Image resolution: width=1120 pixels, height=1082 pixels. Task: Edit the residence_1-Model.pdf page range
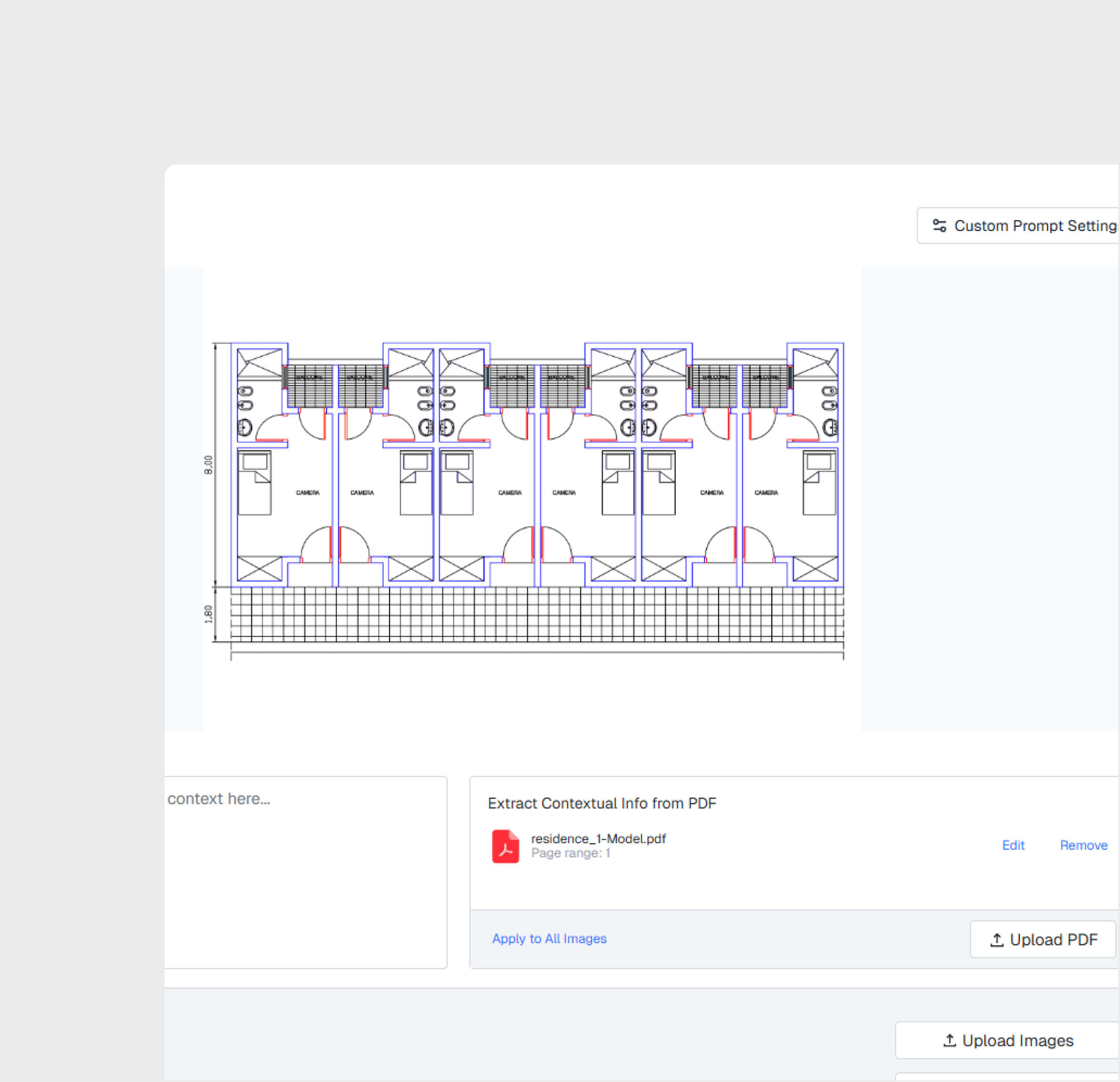[x=1013, y=845]
